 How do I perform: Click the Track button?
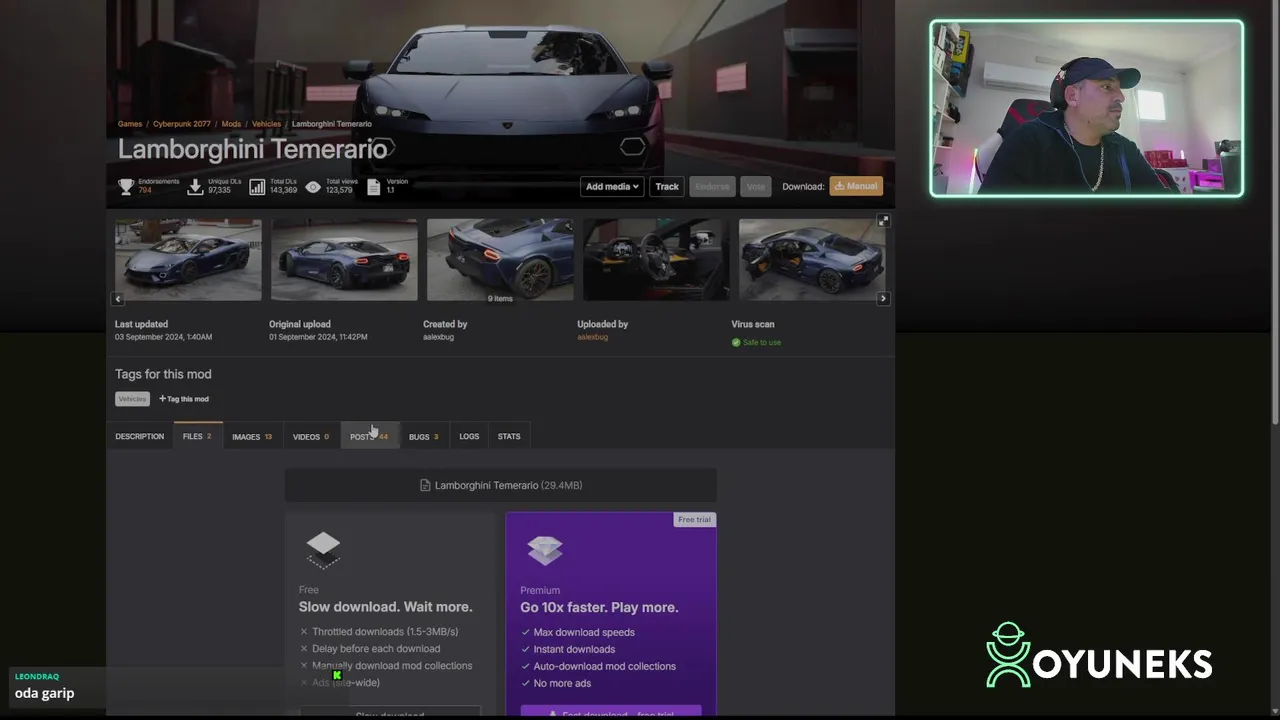pos(667,186)
